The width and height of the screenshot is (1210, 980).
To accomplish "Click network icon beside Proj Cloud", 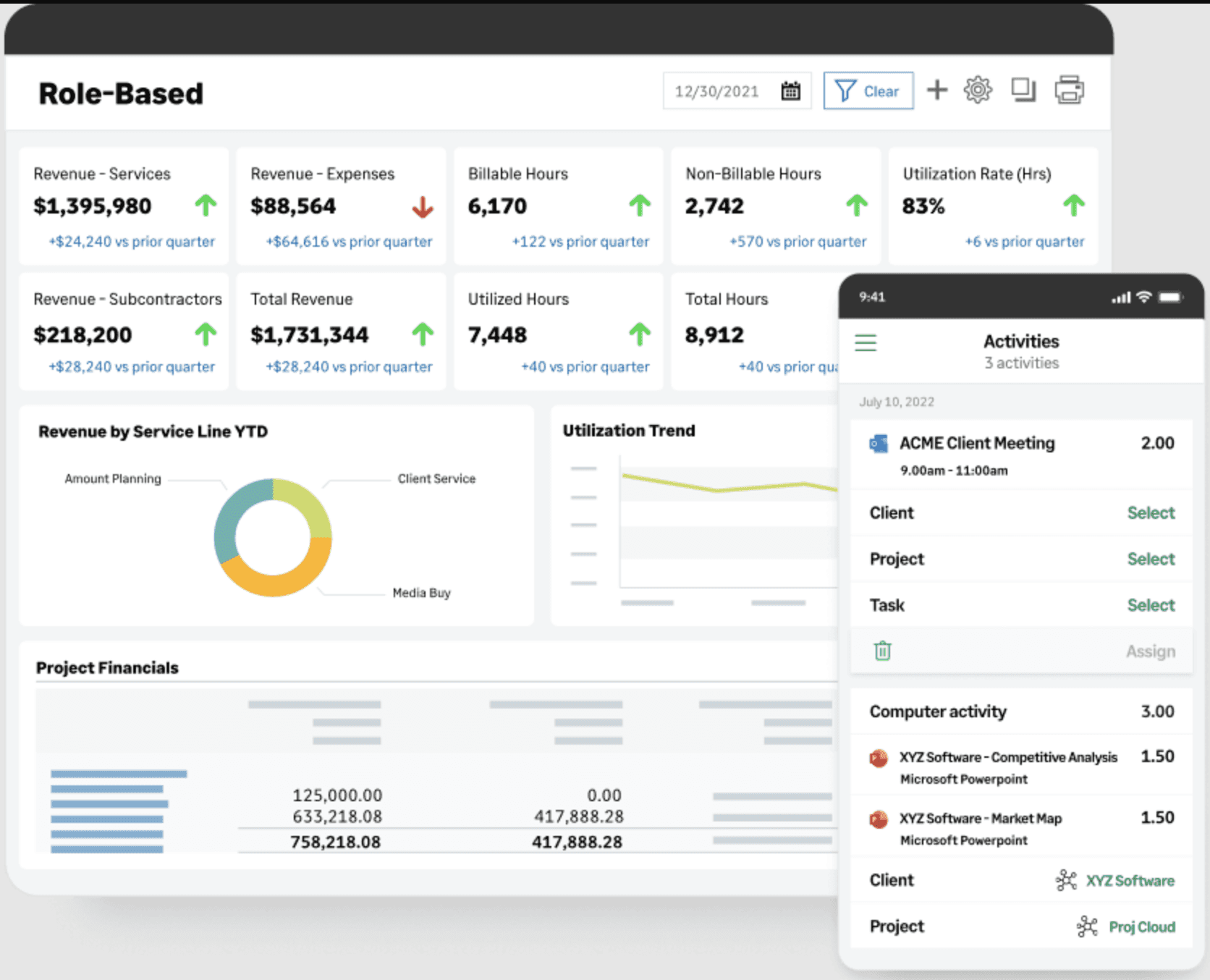I will (1087, 926).
